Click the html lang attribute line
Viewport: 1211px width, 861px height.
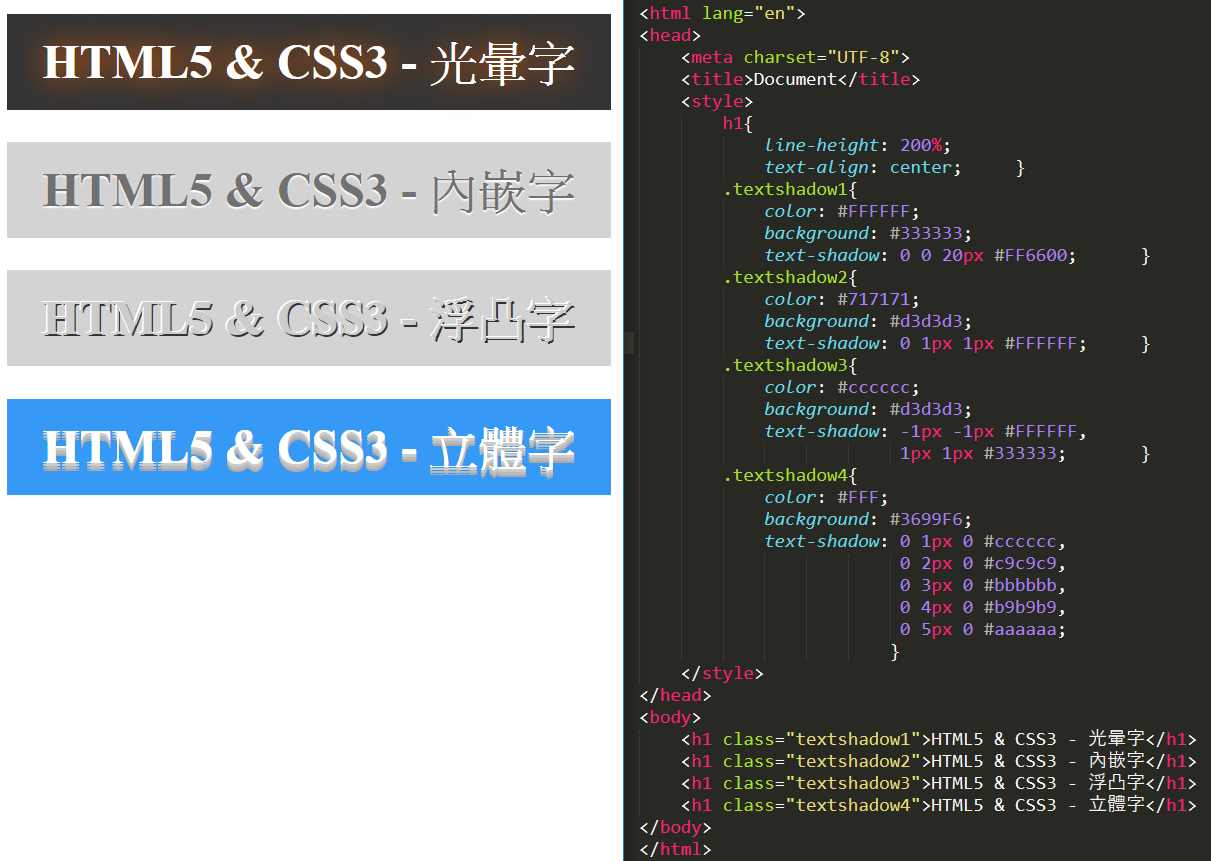[722, 14]
